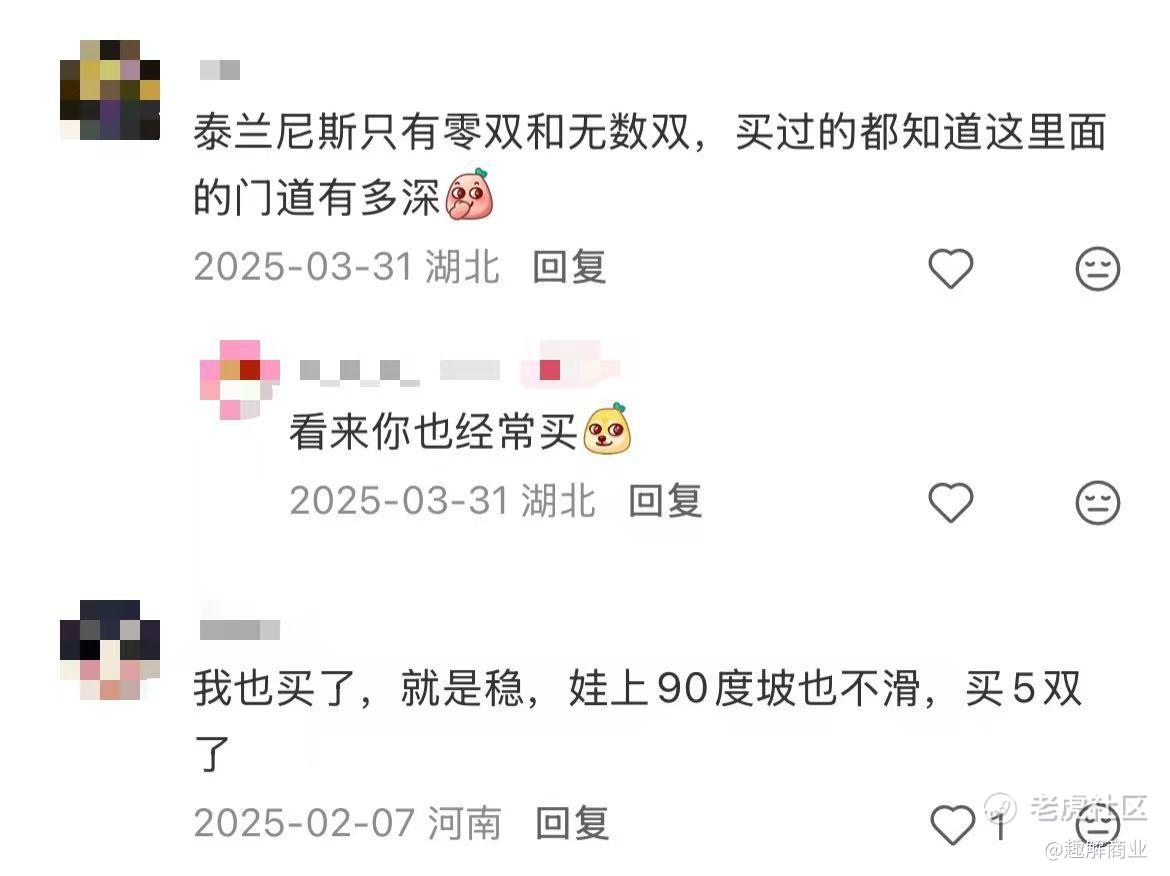Select comment text 我也买了，就是稳
The image size is (1170, 876).
tap(359, 688)
